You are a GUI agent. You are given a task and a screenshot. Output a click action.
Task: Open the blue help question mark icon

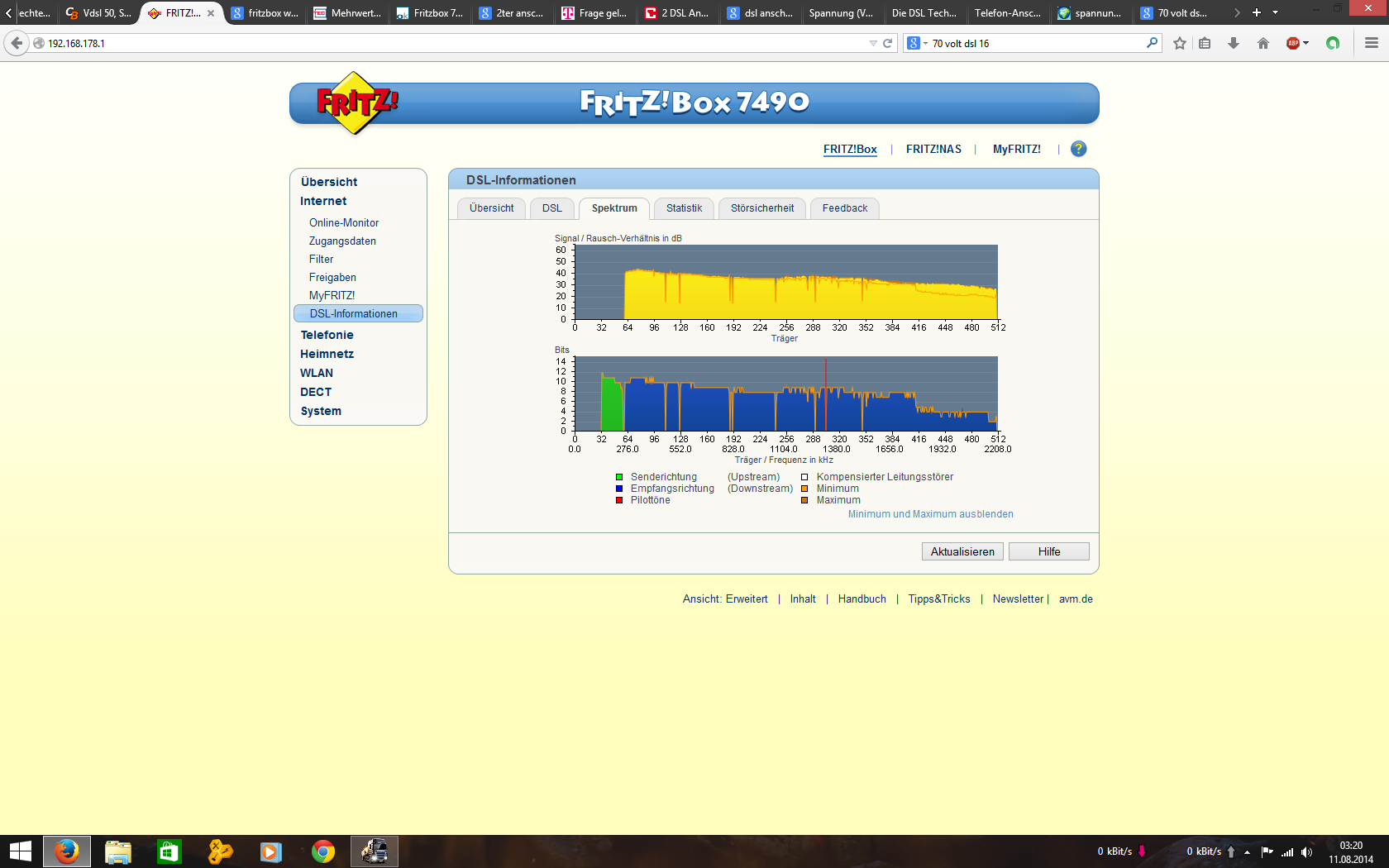pos(1078,149)
